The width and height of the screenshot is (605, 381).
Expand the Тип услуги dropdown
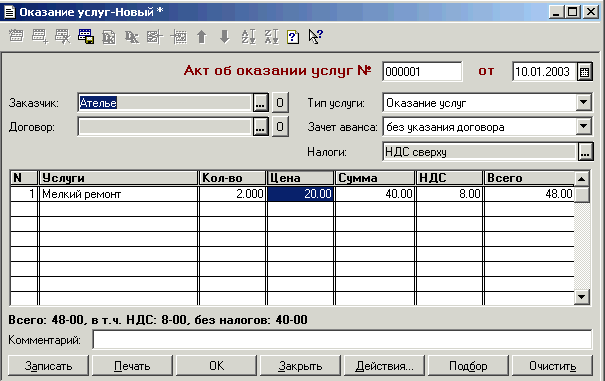point(583,103)
